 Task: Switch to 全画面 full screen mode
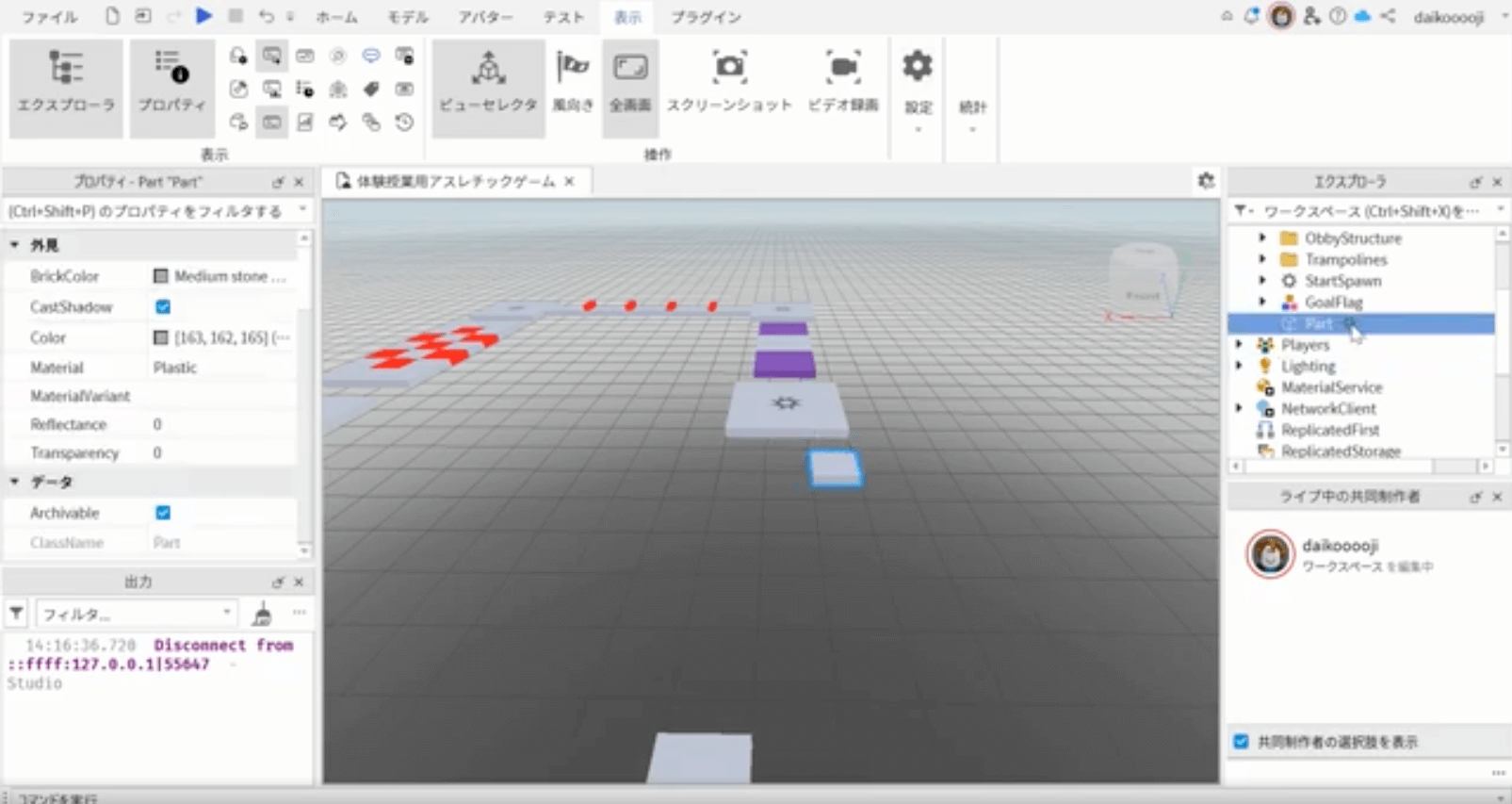click(x=630, y=88)
